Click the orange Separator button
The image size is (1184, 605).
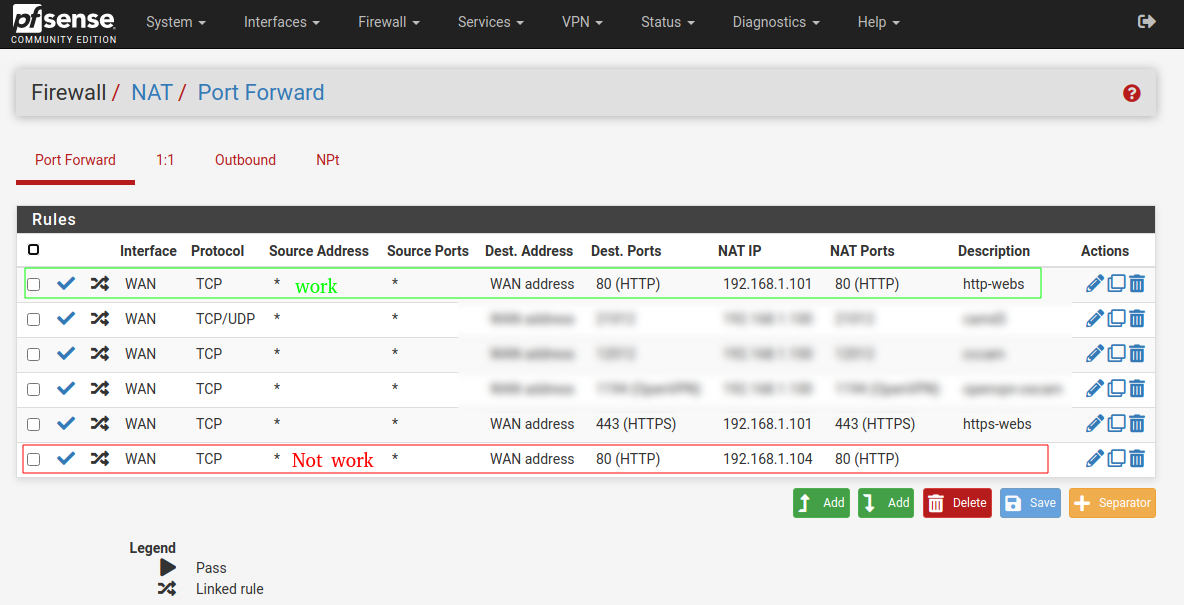tap(1112, 503)
